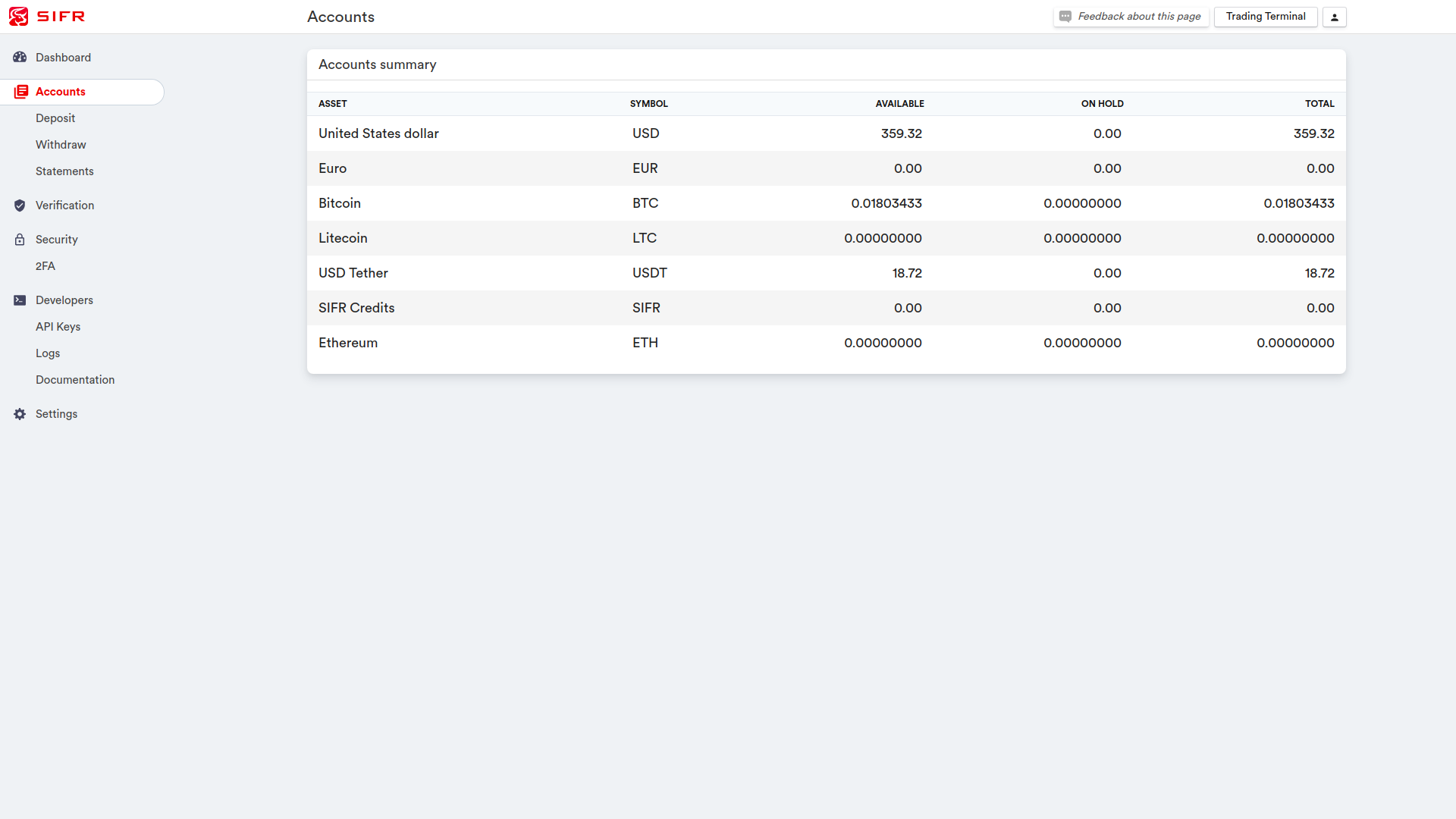Open the developer Logs page
This screenshot has height=819, width=1456.
click(x=48, y=353)
